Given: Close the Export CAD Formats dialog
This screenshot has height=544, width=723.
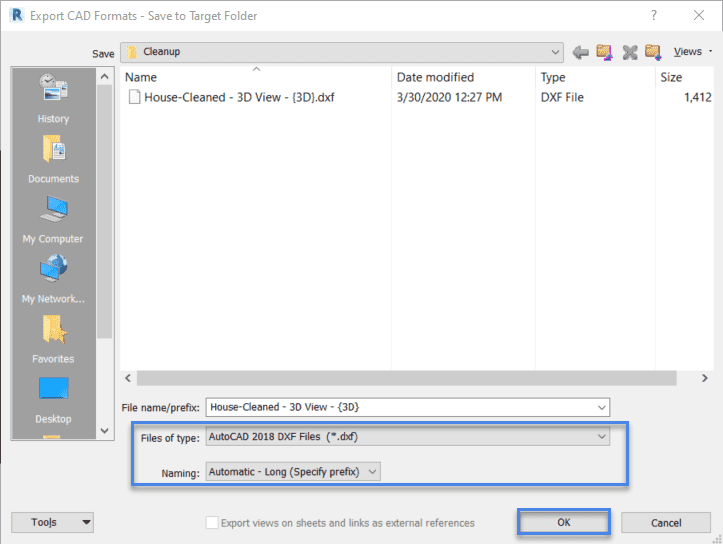Looking at the screenshot, I should (x=699, y=15).
